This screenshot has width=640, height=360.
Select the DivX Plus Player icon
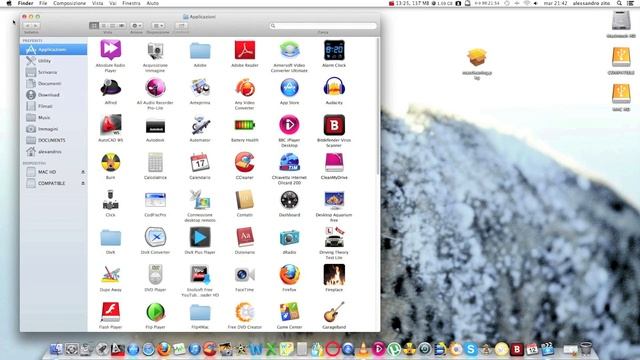[200, 237]
